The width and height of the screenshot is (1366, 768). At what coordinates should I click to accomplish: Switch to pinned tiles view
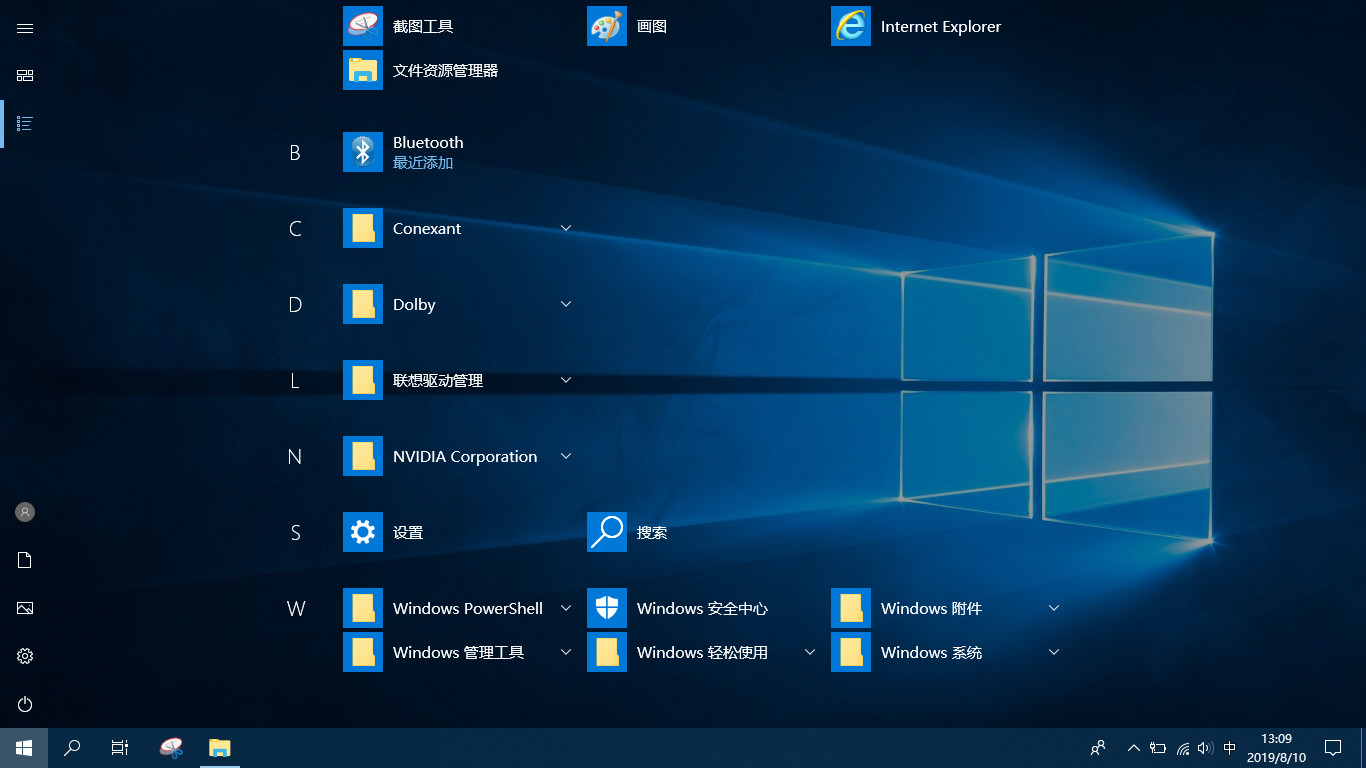tap(25, 76)
